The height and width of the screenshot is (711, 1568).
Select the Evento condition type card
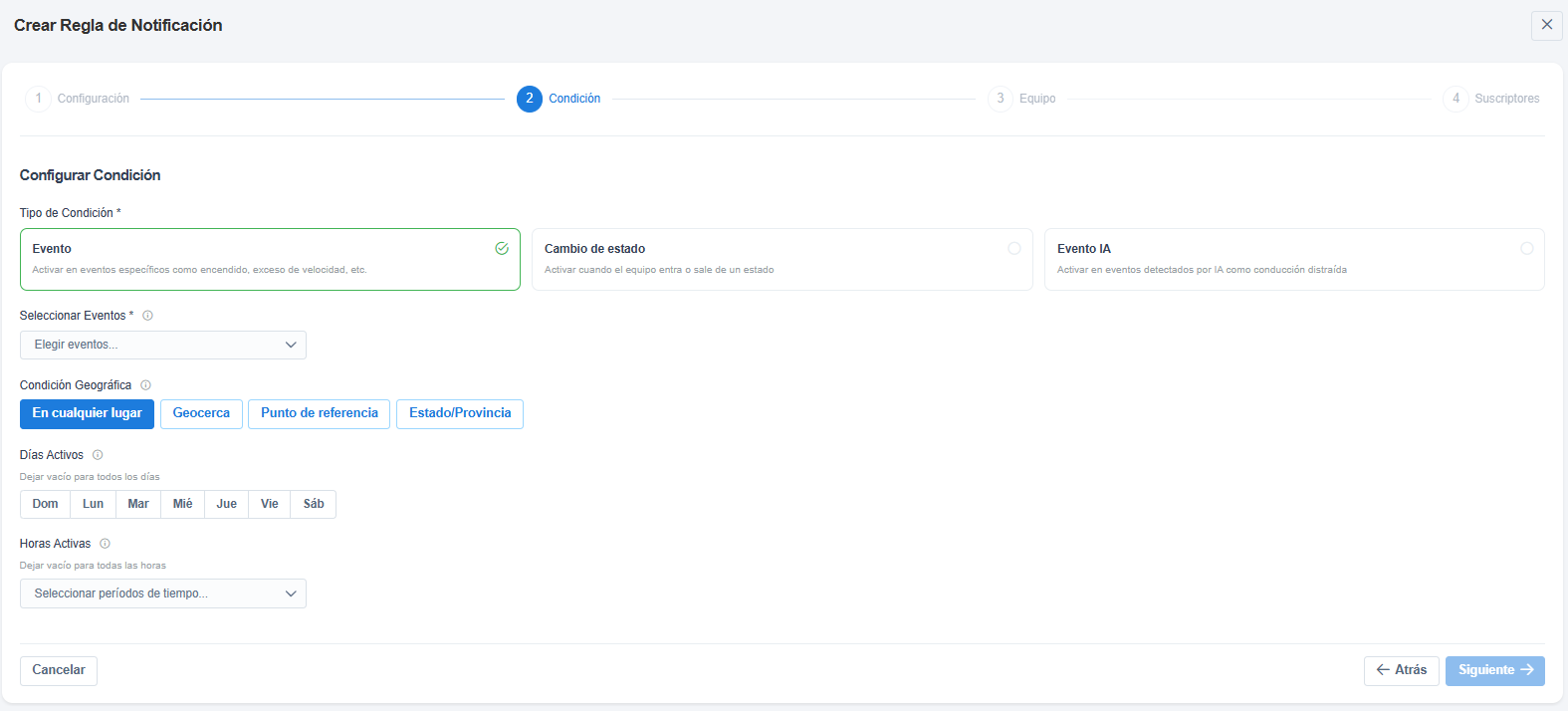click(x=270, y=260)
